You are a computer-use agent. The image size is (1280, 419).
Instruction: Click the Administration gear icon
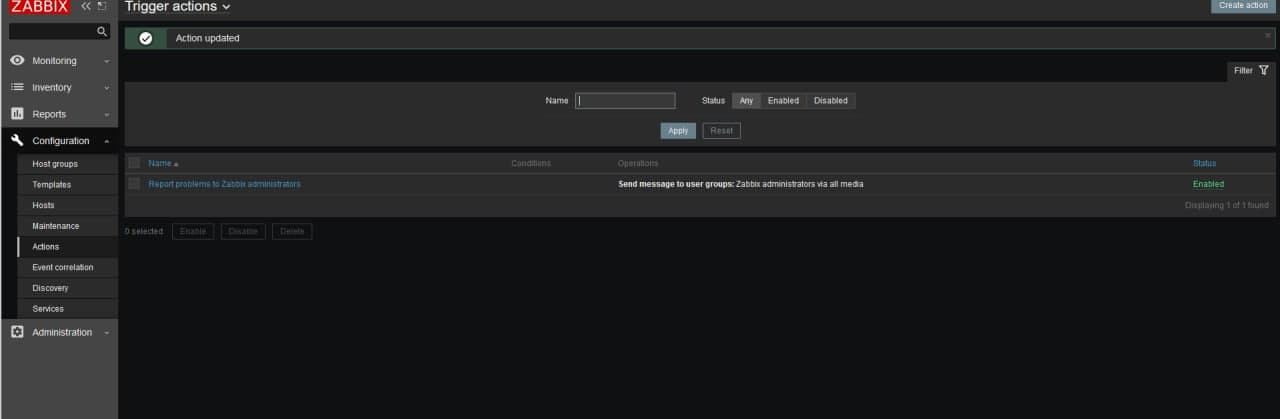tap(17, 332)
